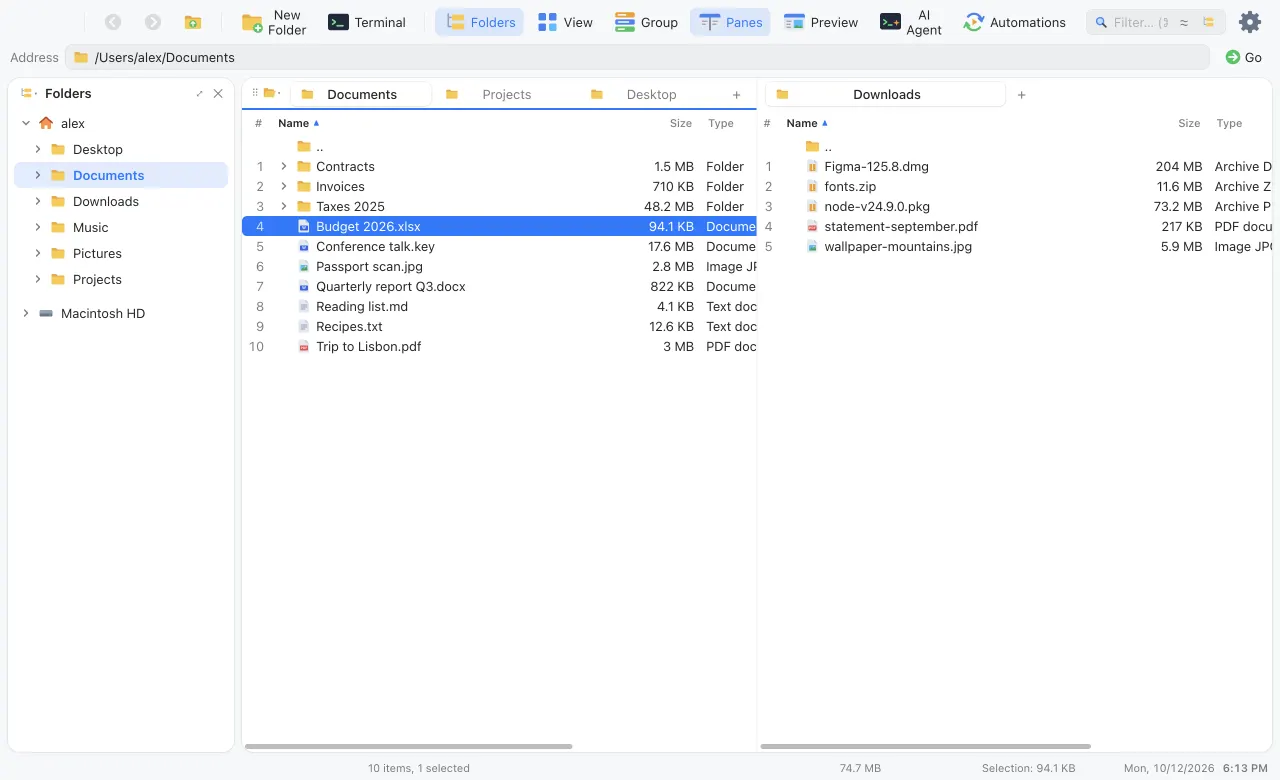Open Automations

1014,22
